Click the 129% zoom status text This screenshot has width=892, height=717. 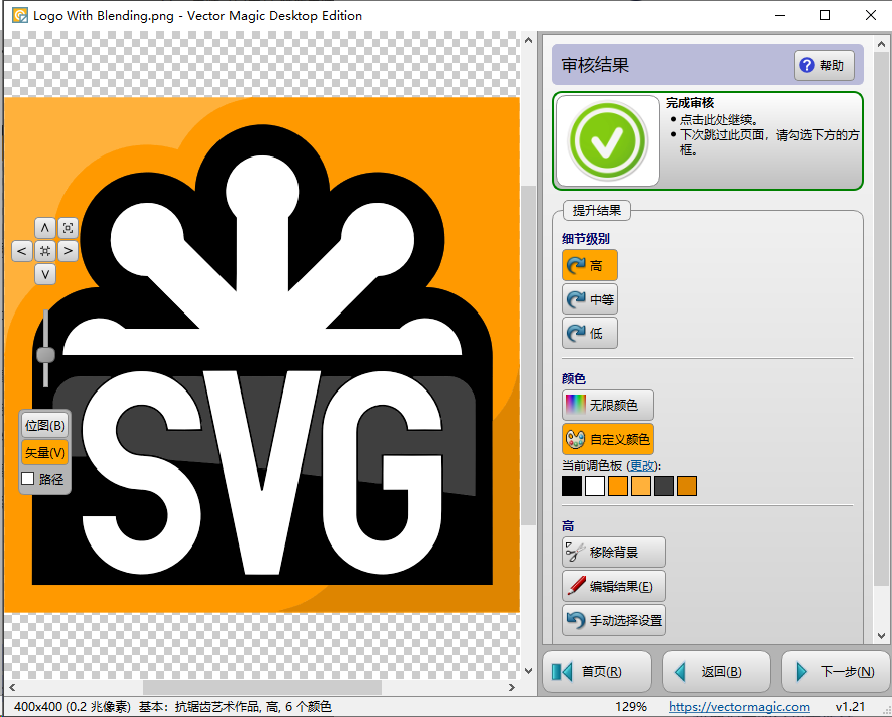630,707
